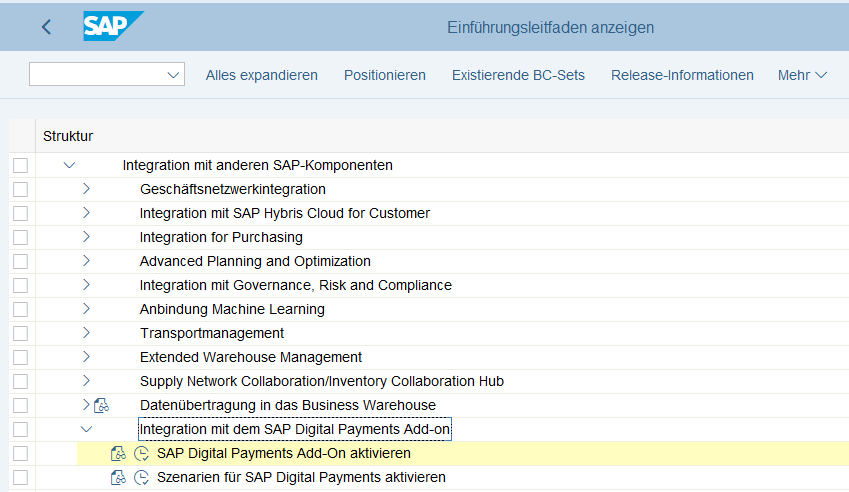Expand the Anbindung Machine Learning node
Viewport: 849px width, 492px height.
86,309
